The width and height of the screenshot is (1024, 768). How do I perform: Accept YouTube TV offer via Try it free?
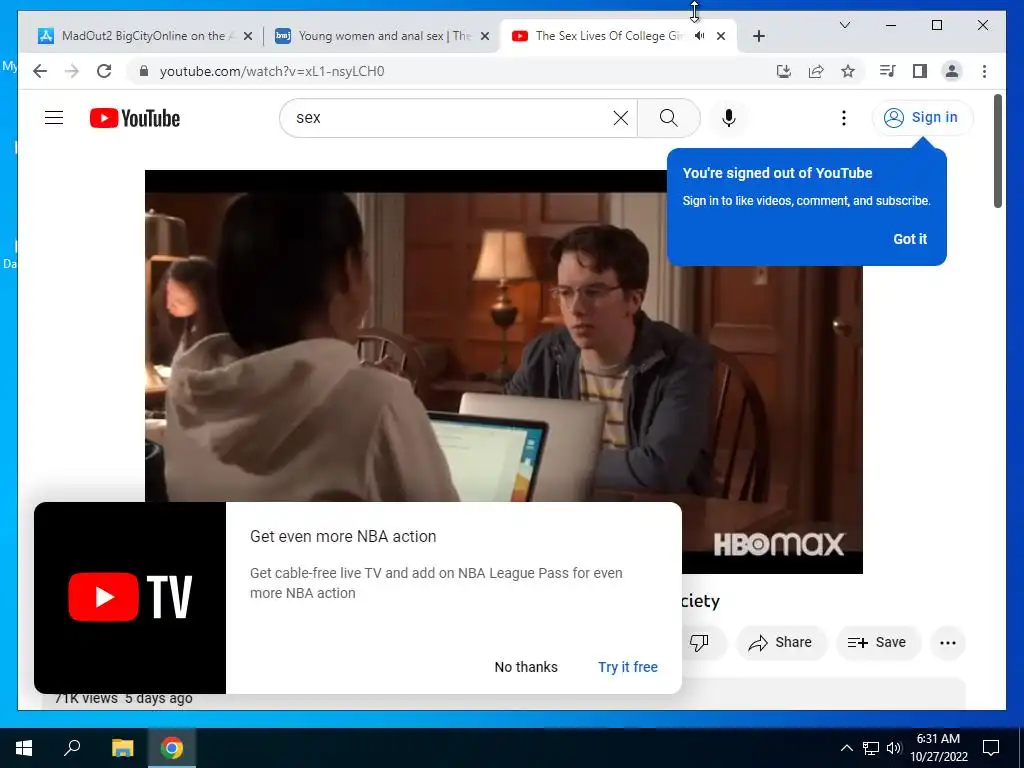[x=628, y=667]
